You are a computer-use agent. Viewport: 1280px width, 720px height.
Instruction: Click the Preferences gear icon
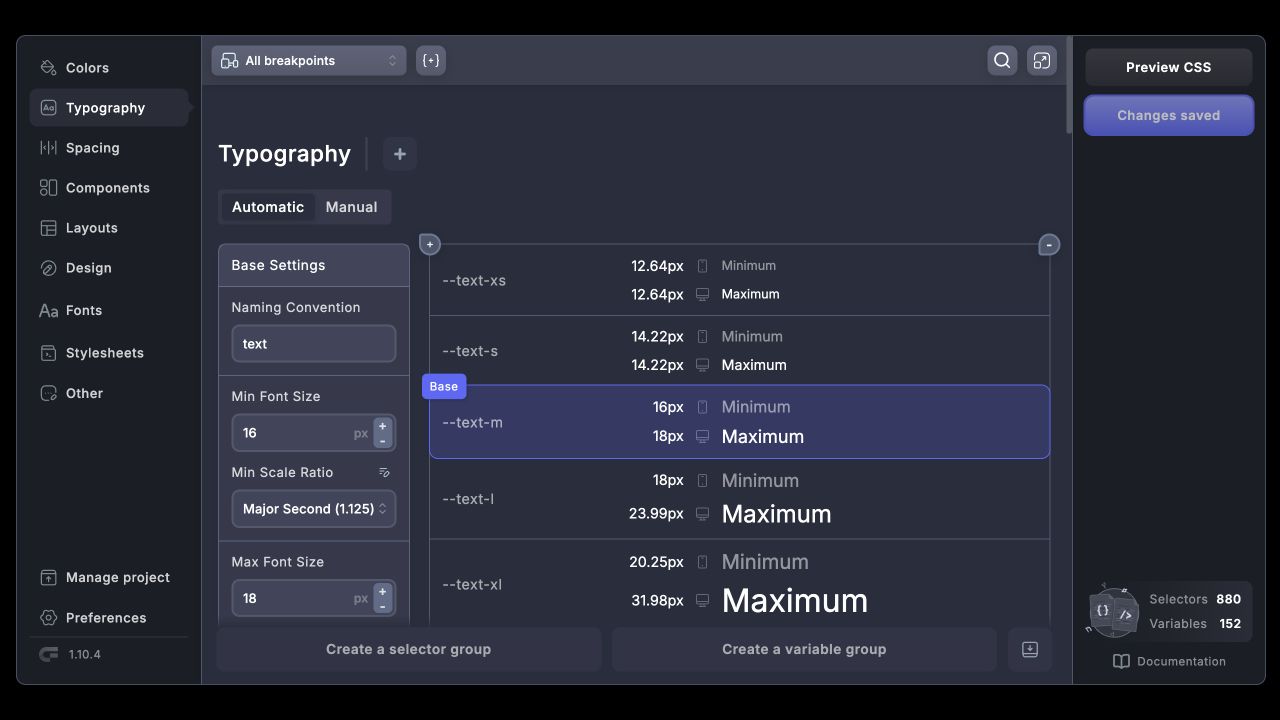point(48,618)
